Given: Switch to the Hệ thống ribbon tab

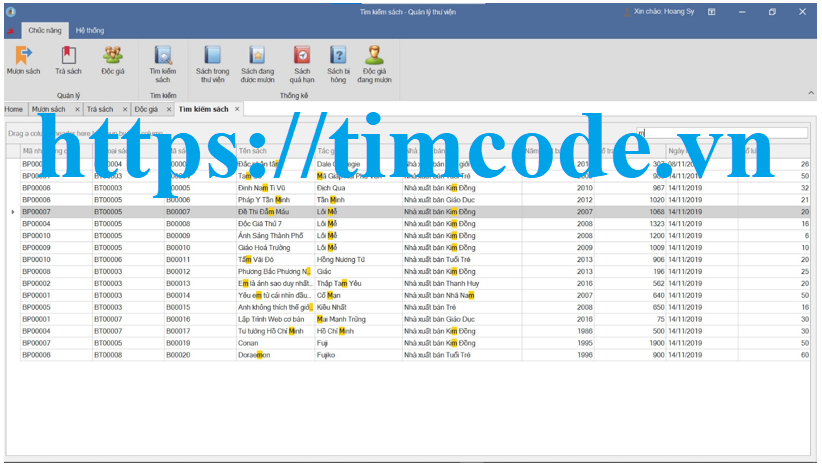Looking at the screenshot, I should (x=90, y=30).
